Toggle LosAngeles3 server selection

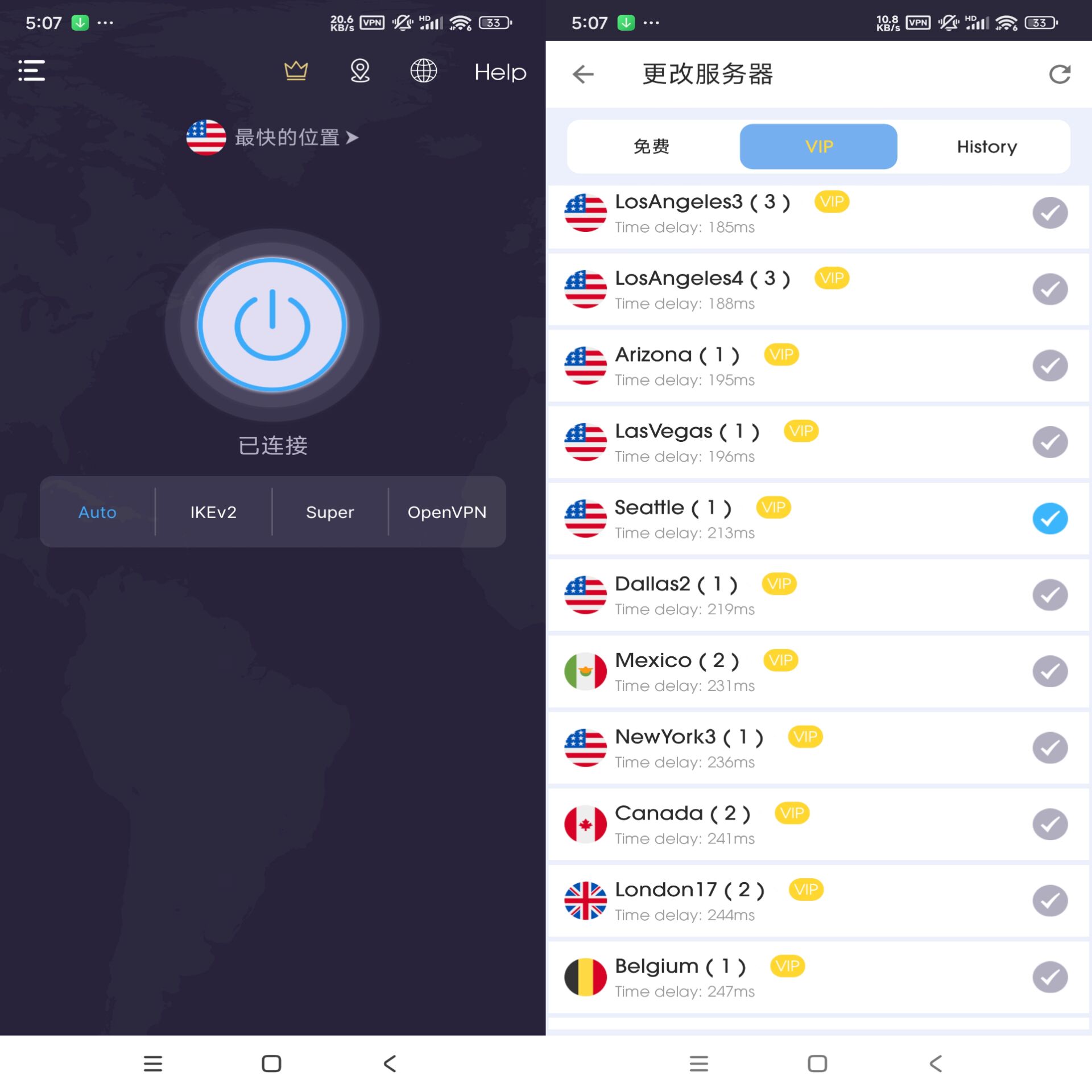click(1050, 211)
